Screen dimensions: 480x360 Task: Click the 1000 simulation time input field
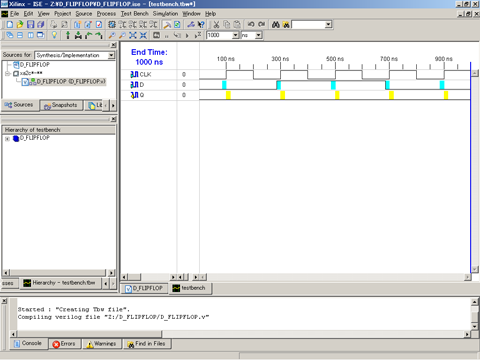pyautogui.click(x=219, y=35)
